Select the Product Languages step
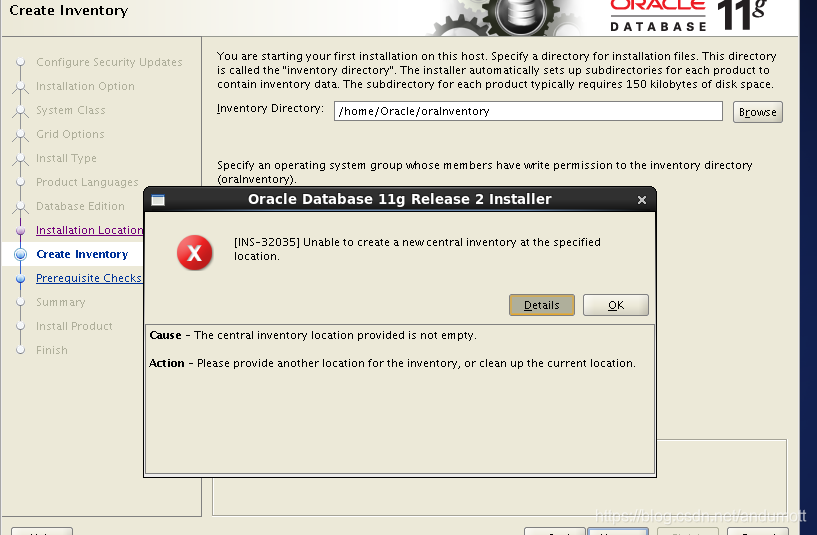 pos(87,182)
